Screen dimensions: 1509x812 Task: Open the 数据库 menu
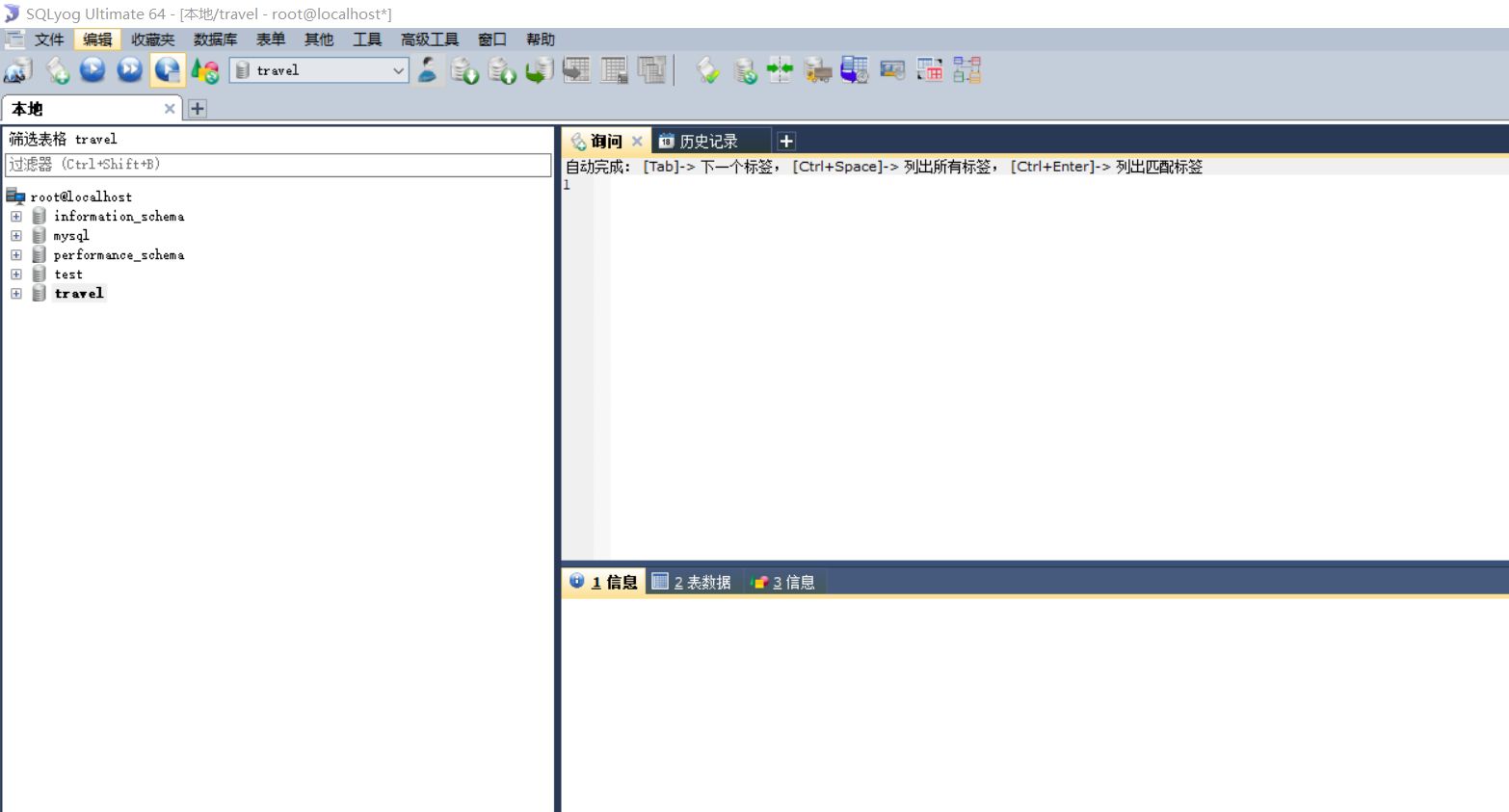pos(215,39)
